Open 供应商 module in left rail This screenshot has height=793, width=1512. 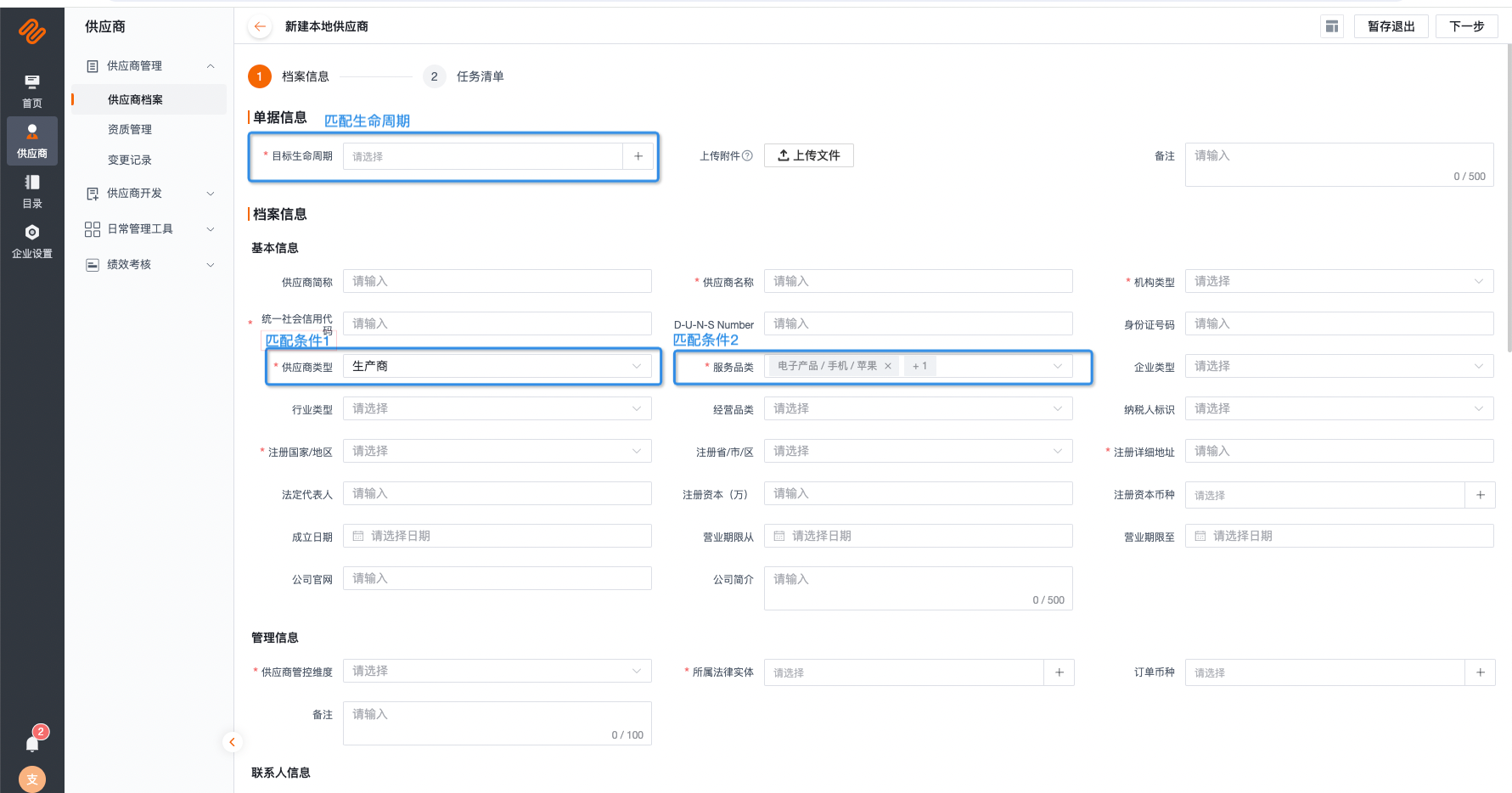(x=32, y=140)
